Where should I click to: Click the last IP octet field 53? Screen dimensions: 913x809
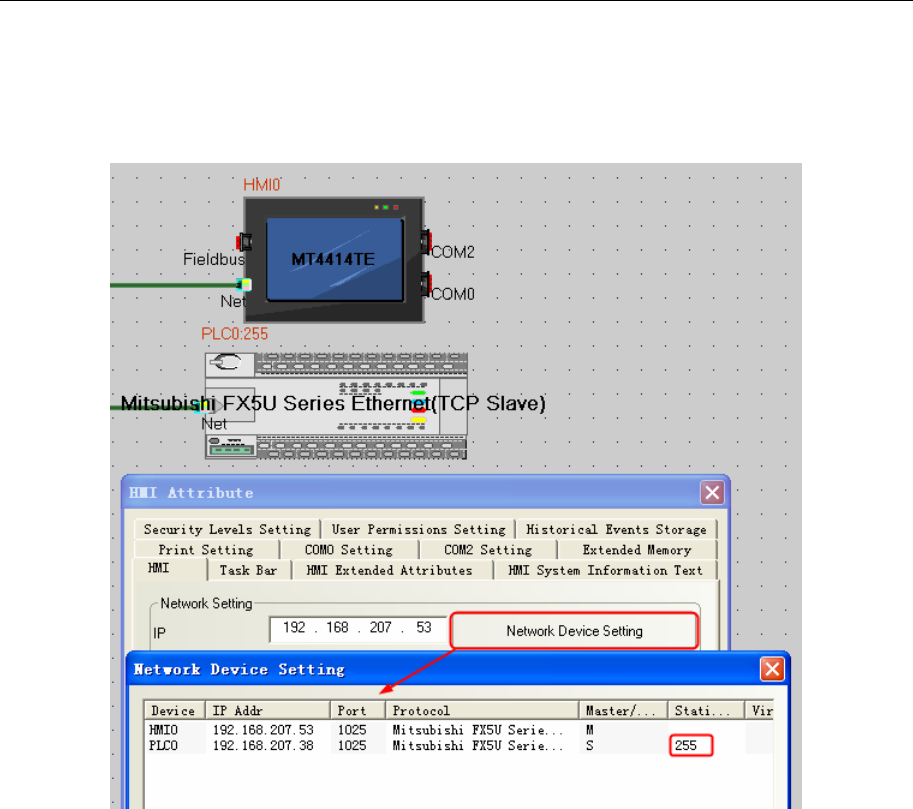(x=424, y=627)
